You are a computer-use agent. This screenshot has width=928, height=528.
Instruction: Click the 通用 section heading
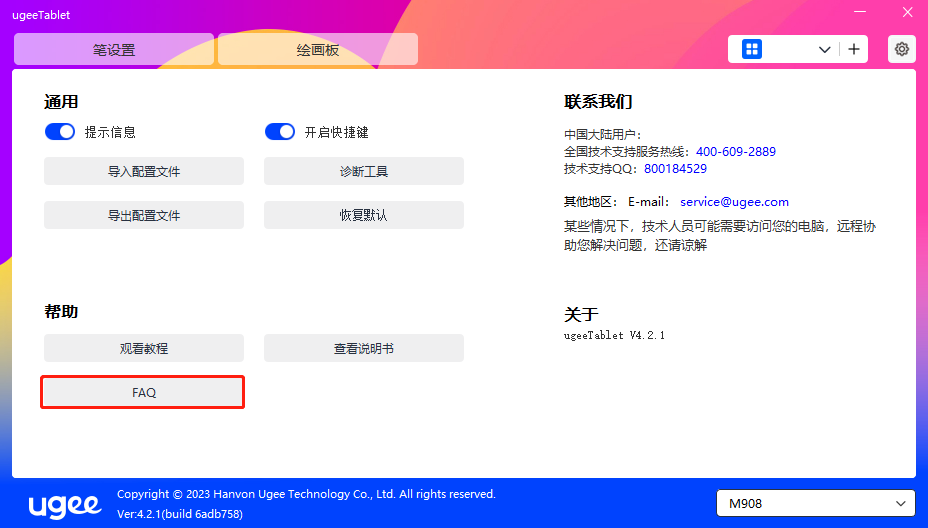(61, 102)
